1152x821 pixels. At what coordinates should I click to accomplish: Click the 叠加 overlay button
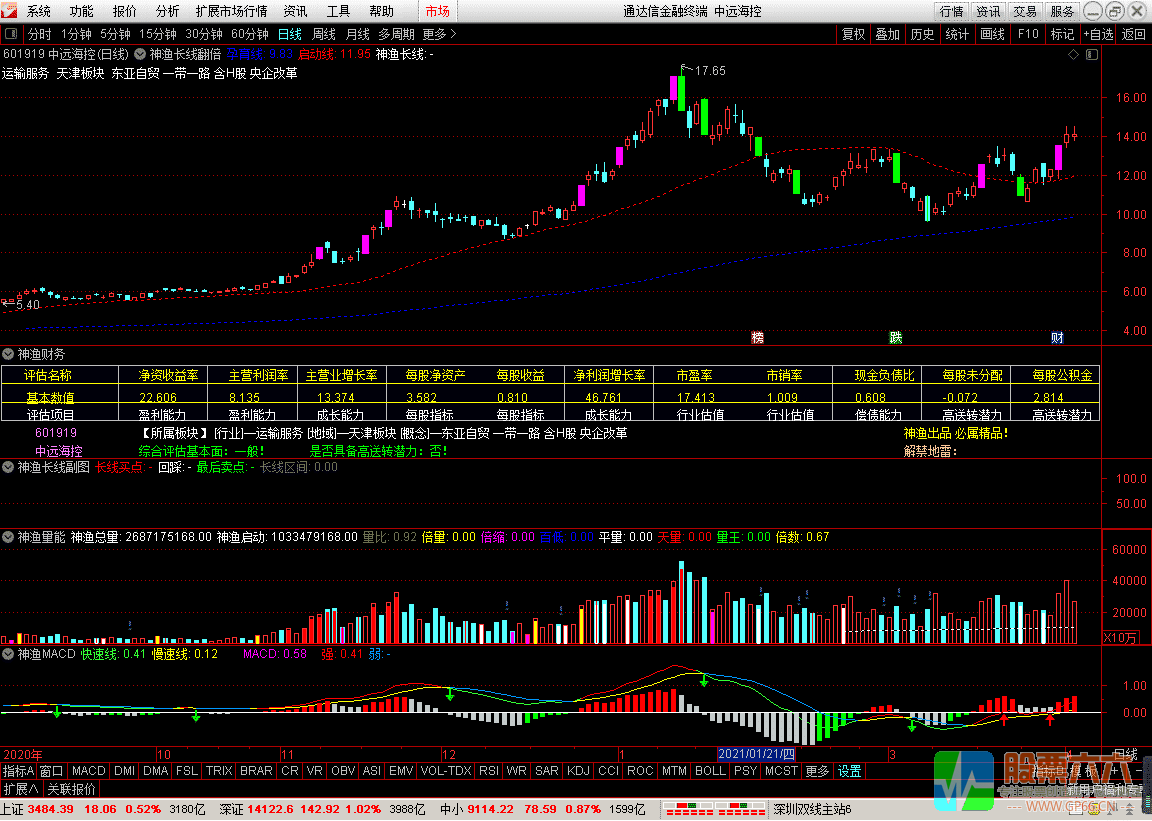tap(888, 34)
